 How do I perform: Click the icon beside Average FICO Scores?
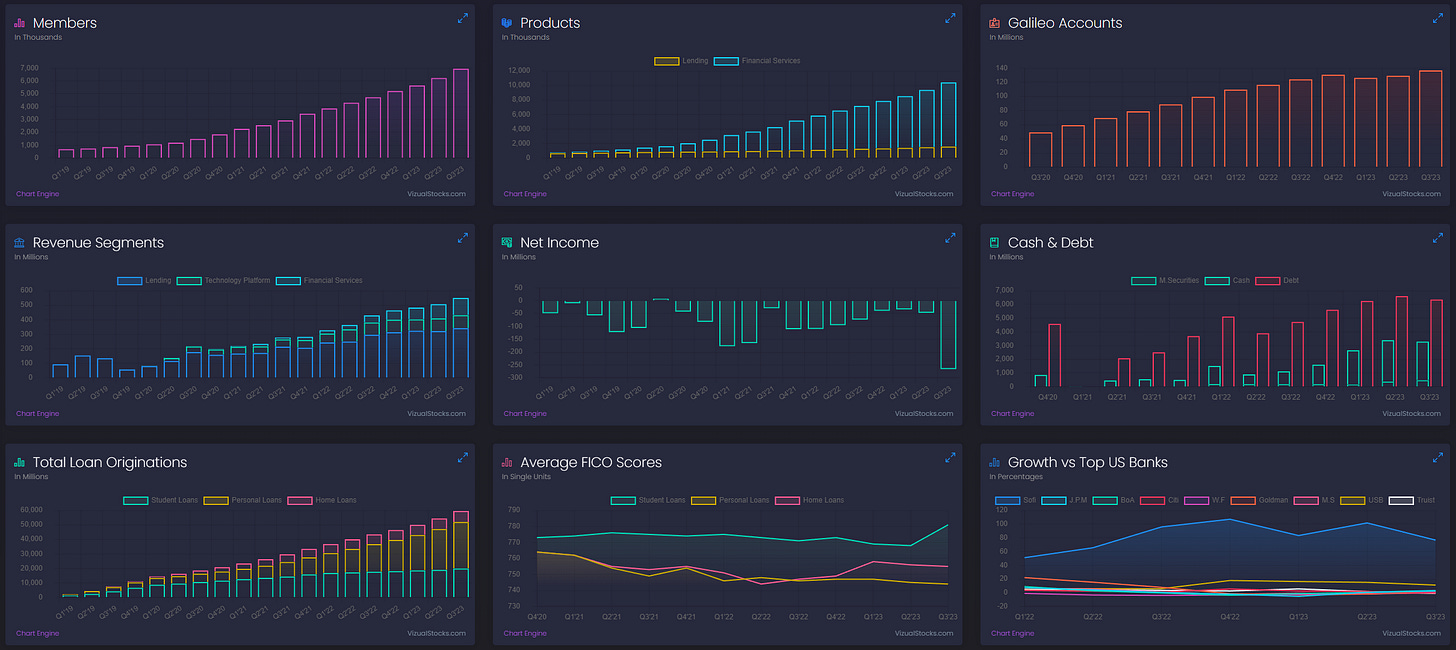point(507,462)
